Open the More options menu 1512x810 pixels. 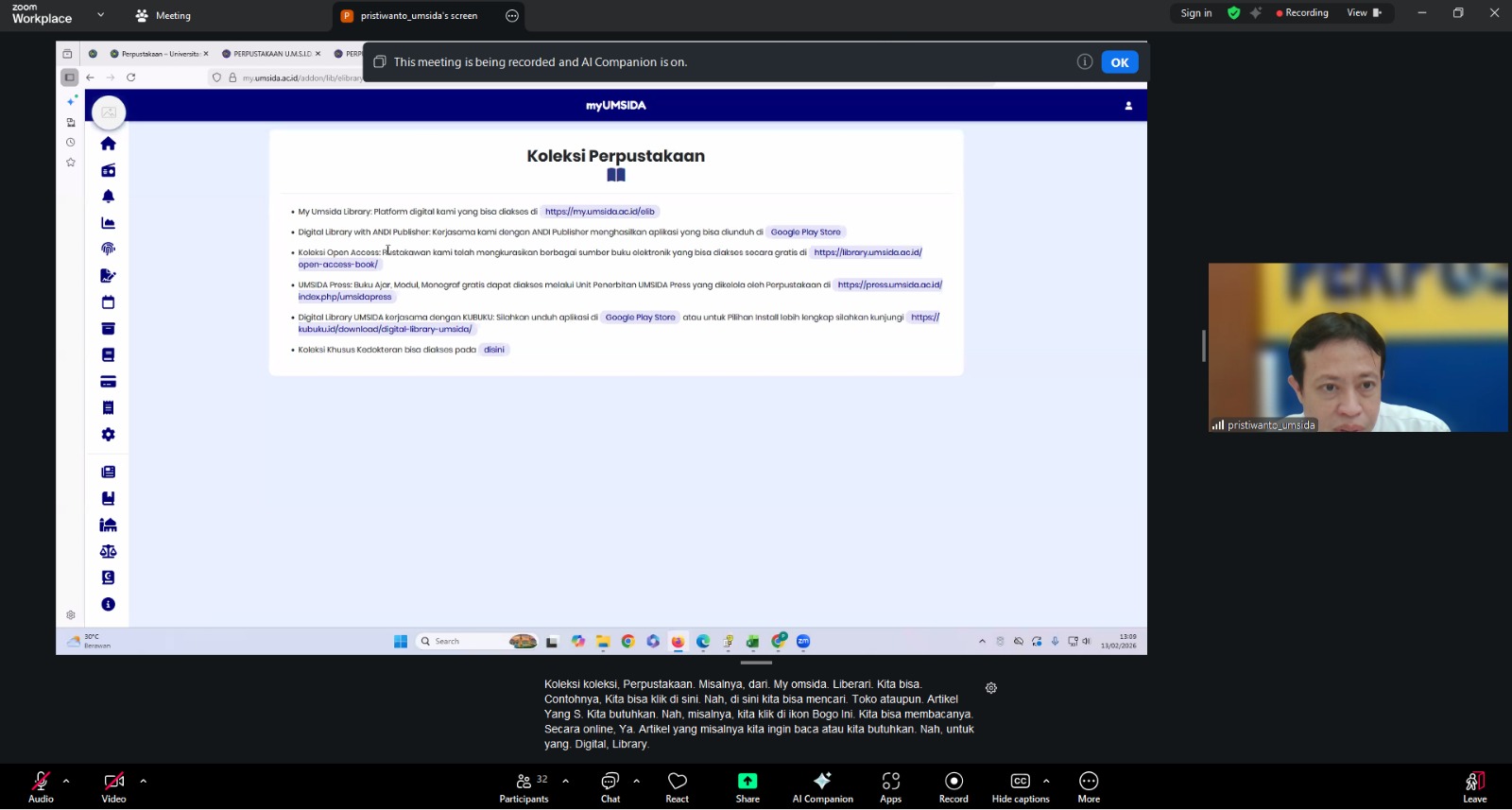tap(1089, 786)
